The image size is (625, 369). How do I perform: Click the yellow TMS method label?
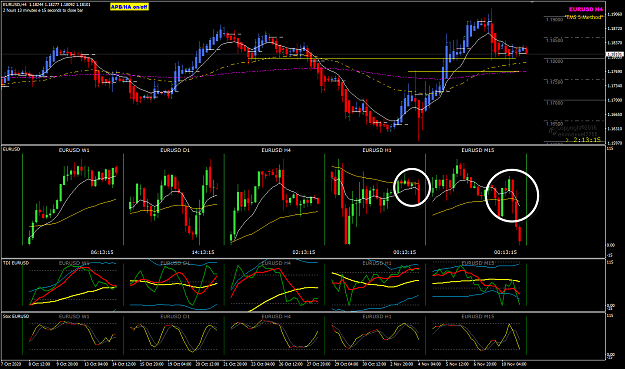tap(584, 17)
